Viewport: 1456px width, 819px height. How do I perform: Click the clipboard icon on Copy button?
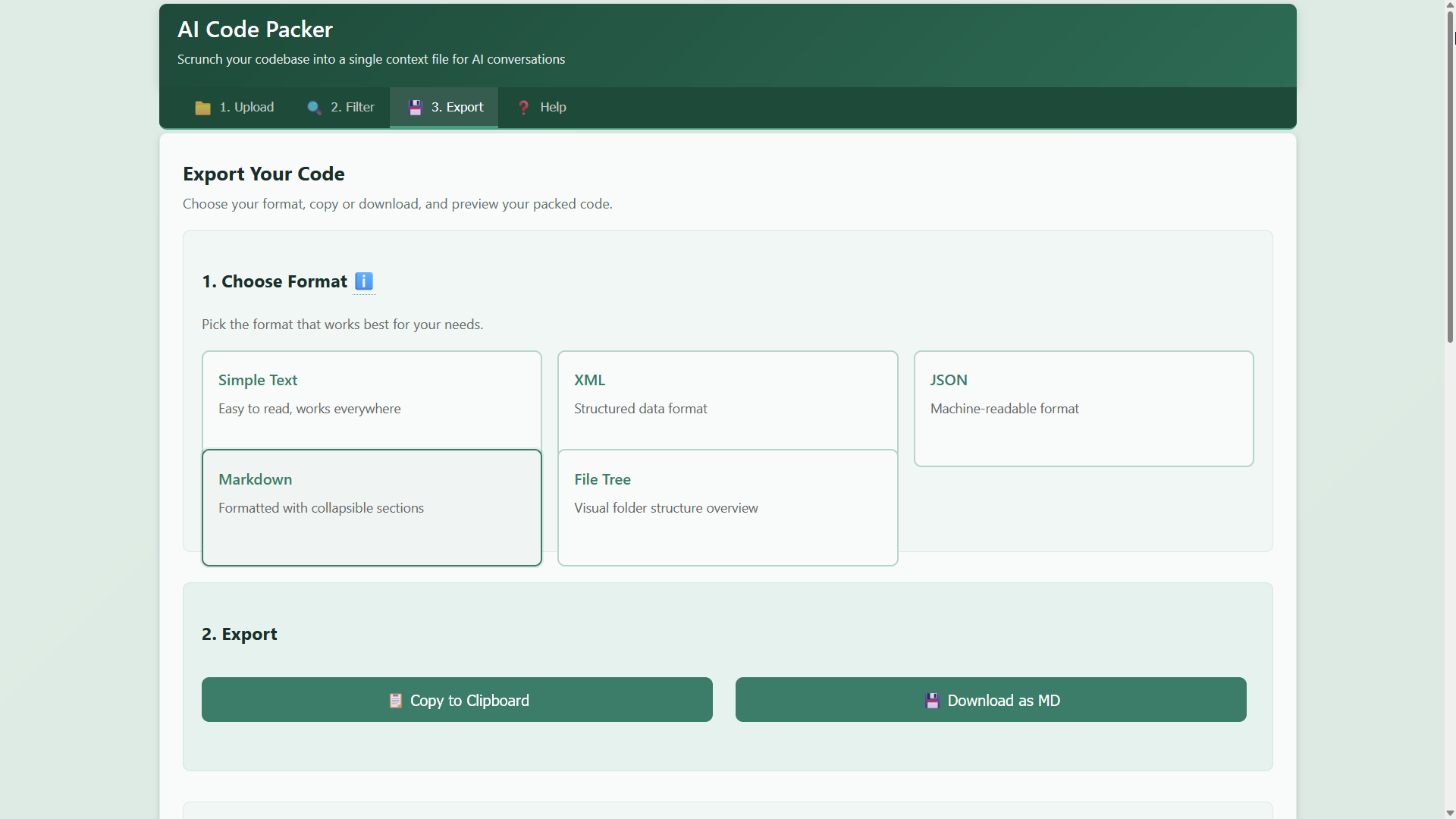click(x=395, y=701)
